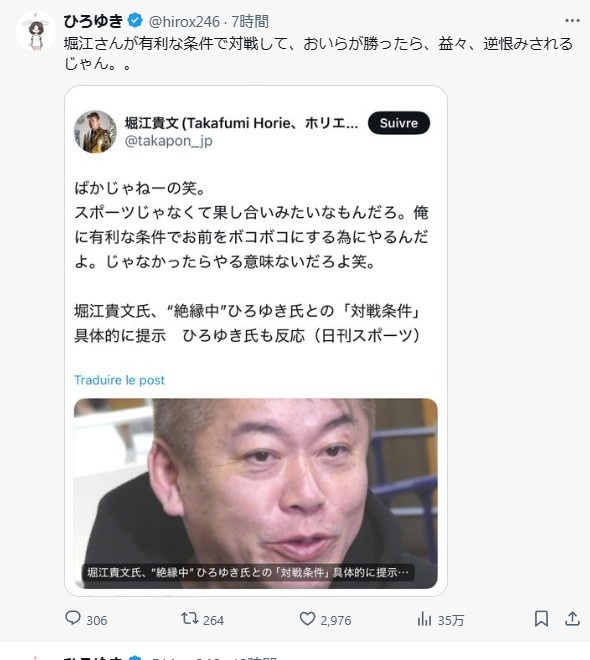This screenshot has height=660, width=590.
Task: Click the blue verified badge next to ひろゆき
Action: pyautogui.click(x=135, y=20)
